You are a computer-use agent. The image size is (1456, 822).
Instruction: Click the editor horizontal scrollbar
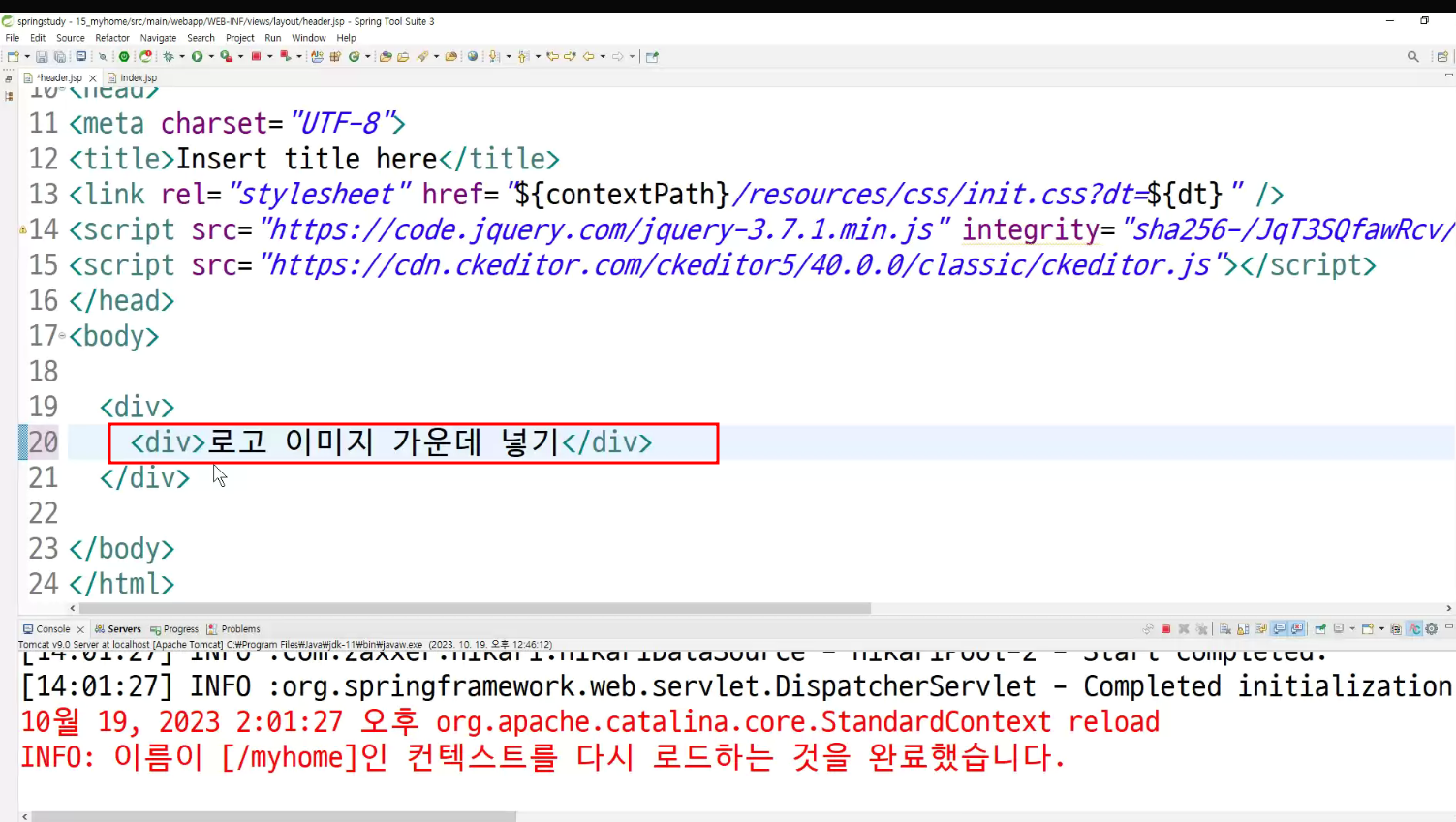coord(475,608)
